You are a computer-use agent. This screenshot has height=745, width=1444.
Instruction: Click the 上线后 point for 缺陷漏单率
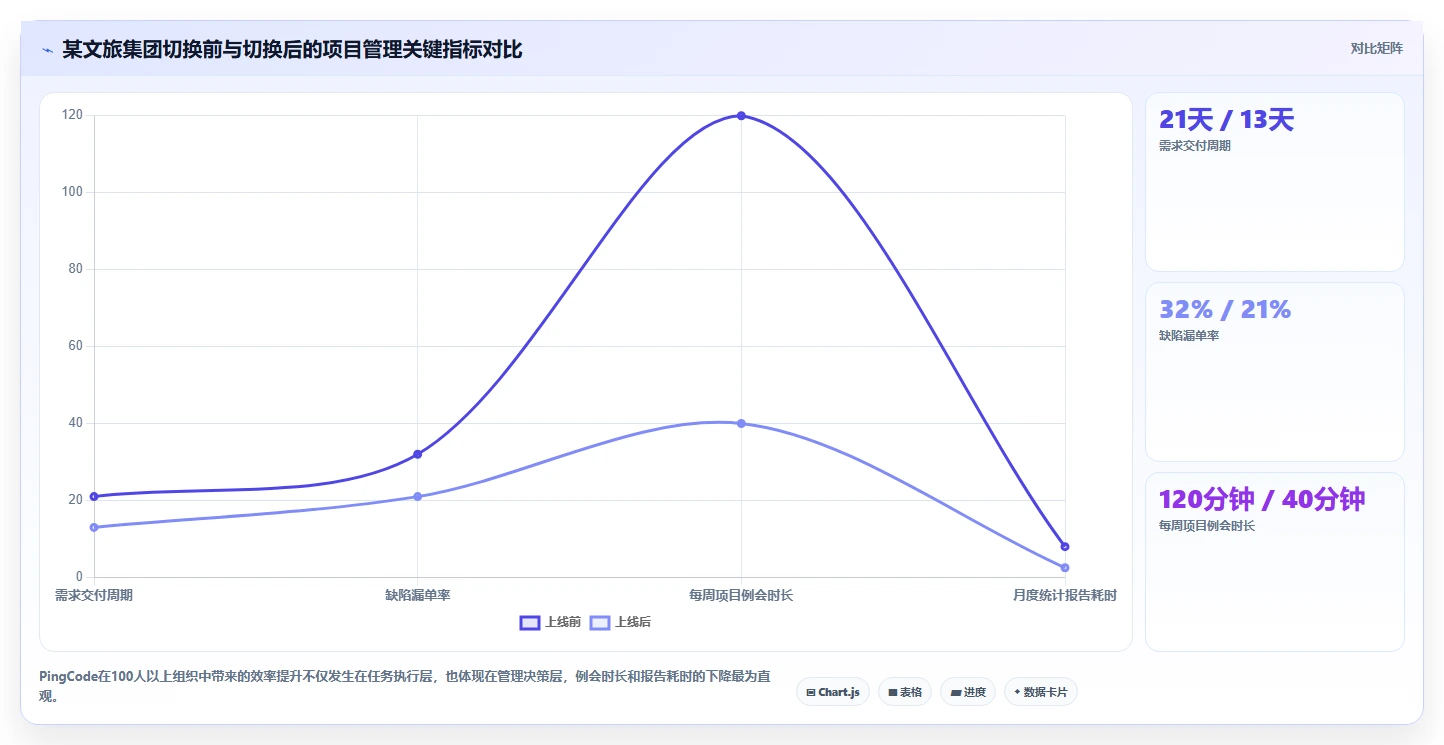(417, 496)
